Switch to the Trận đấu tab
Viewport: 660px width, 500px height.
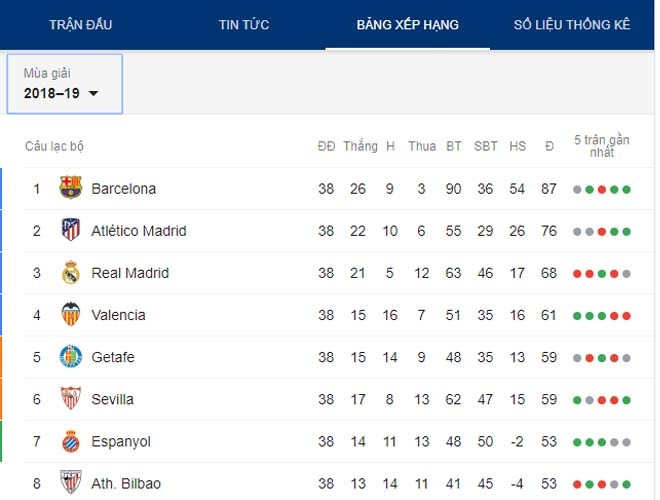(79, 24)
